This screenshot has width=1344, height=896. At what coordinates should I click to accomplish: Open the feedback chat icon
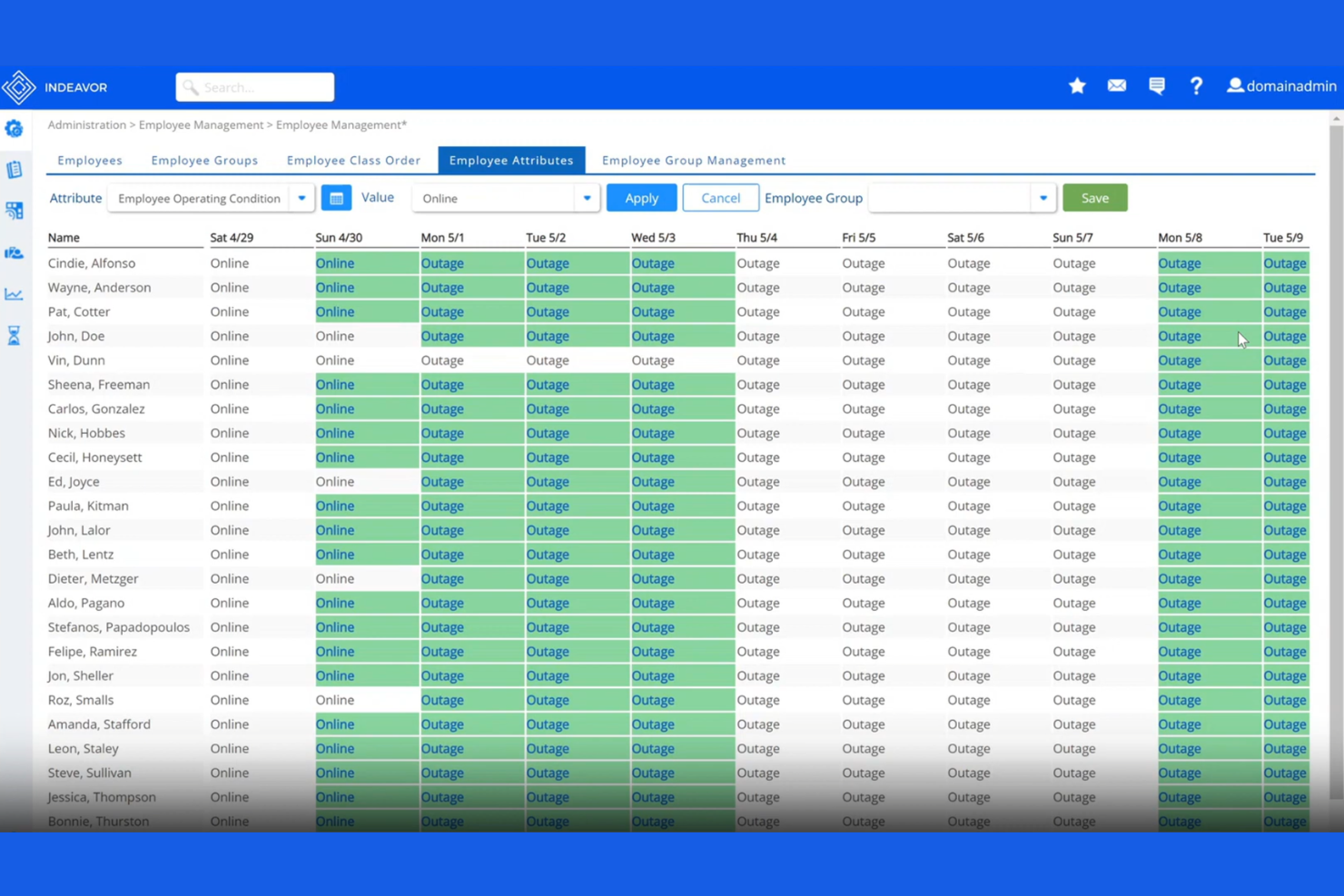(1156, 86)
